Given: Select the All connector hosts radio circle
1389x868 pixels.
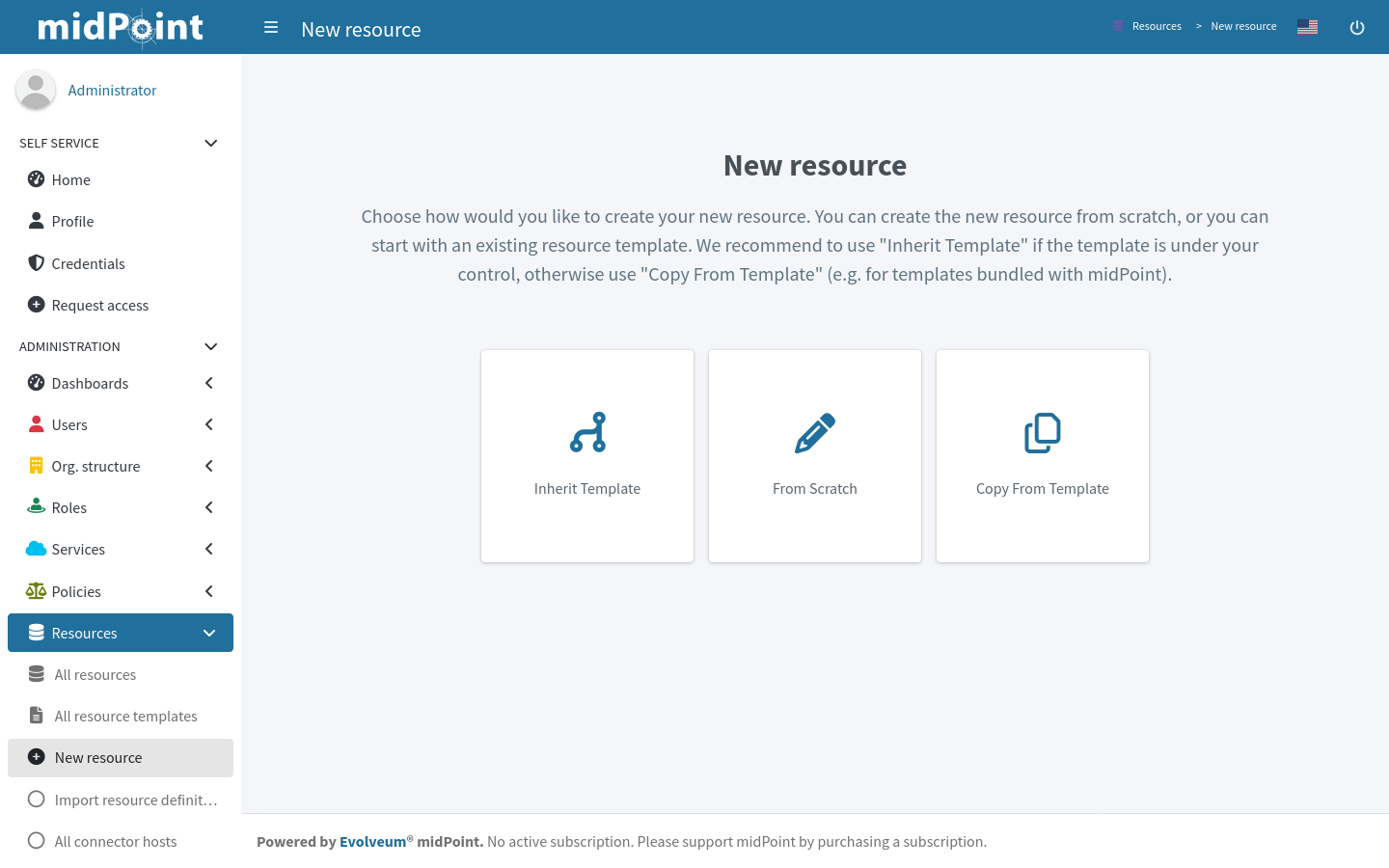Looking at the screenshot, I should 36,840.
